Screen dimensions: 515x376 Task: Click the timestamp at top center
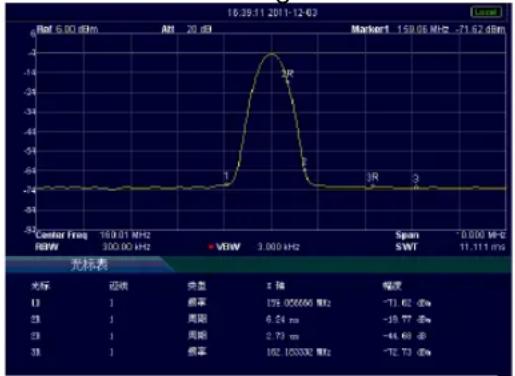(272, 13)
